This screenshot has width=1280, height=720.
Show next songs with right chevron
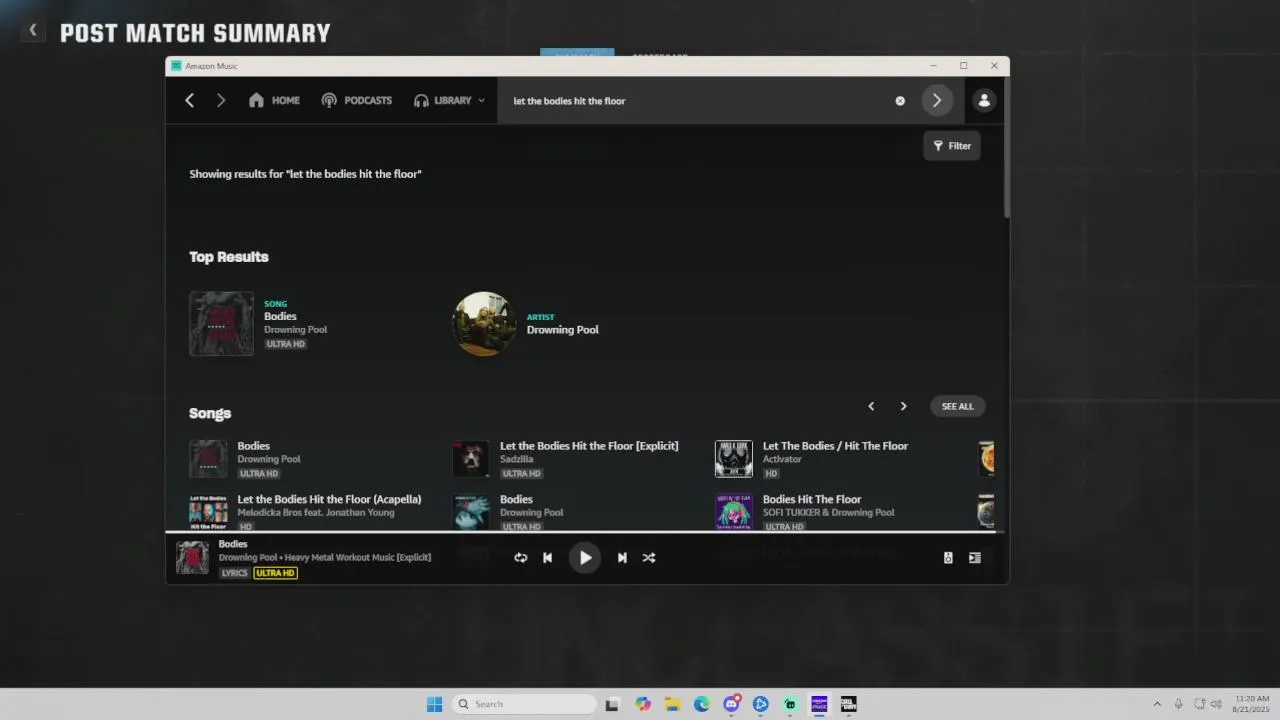pyautogui.click(x=903, y=406)
